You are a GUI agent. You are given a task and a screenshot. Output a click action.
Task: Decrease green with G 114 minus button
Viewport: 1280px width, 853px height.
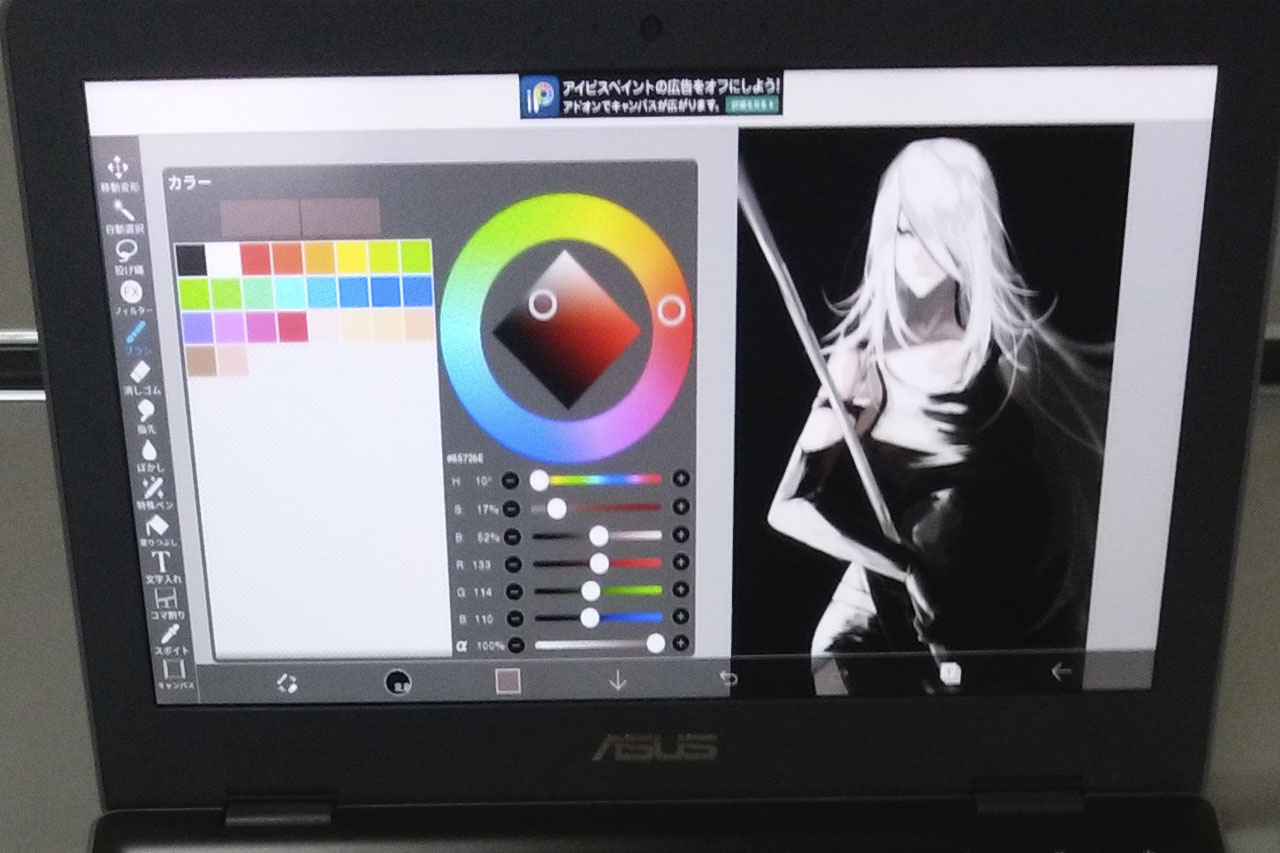(514, 591)
